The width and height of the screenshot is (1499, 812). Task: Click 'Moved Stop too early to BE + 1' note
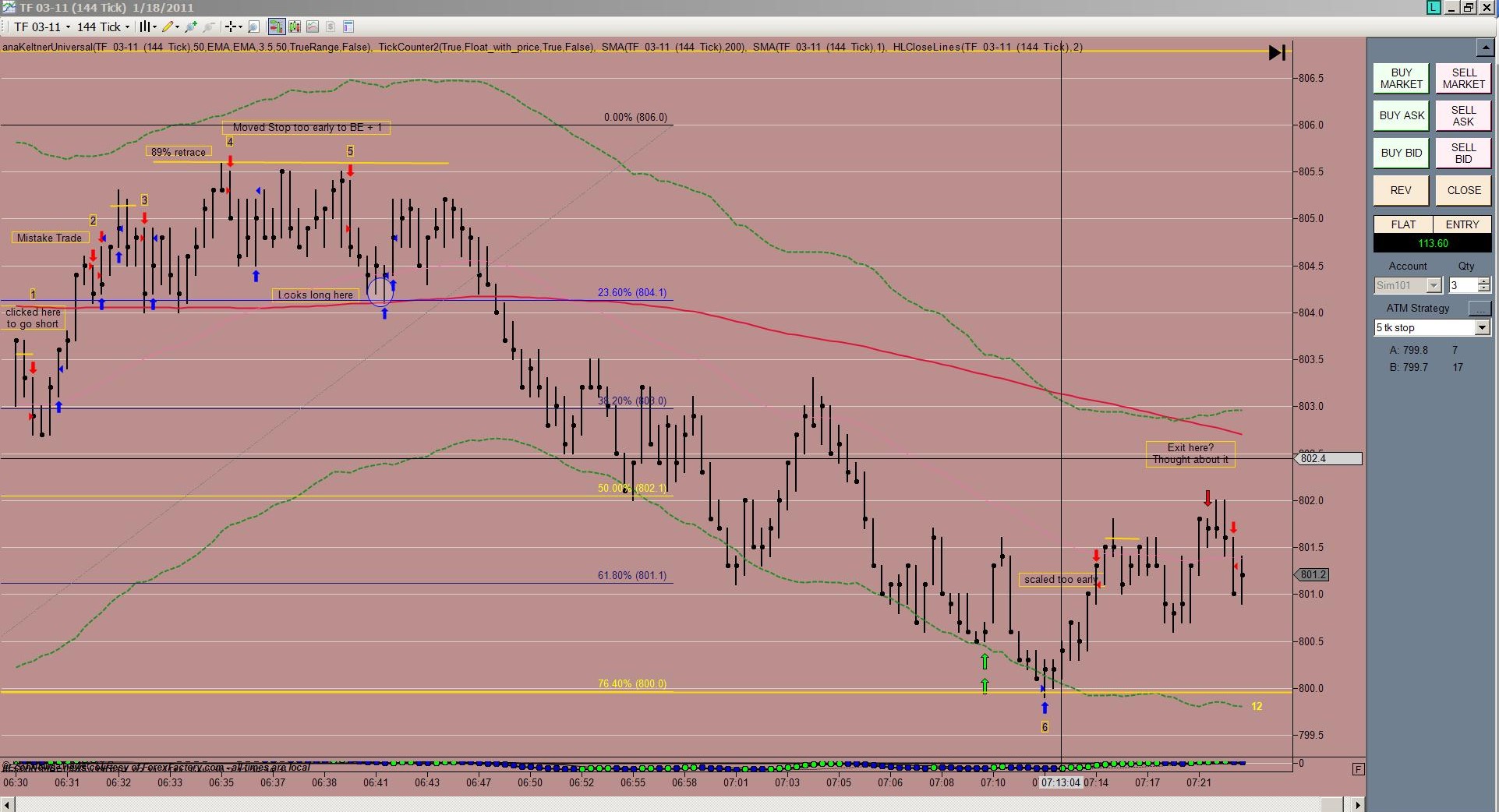point(306,127)
